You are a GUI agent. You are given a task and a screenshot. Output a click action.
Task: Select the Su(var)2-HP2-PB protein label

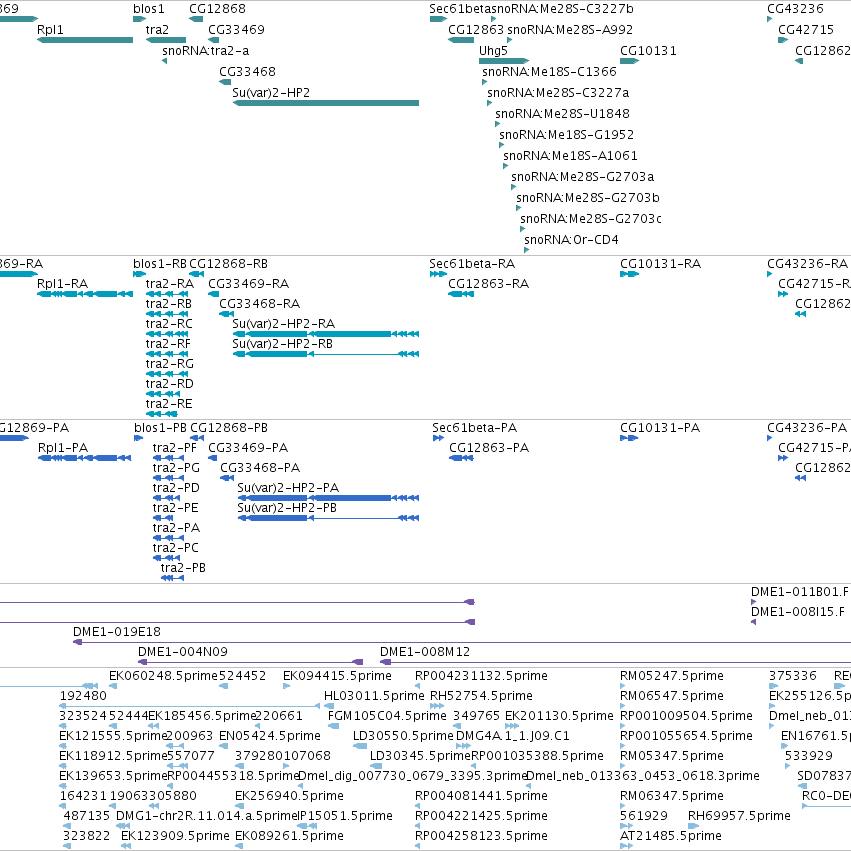coord(287,508)
